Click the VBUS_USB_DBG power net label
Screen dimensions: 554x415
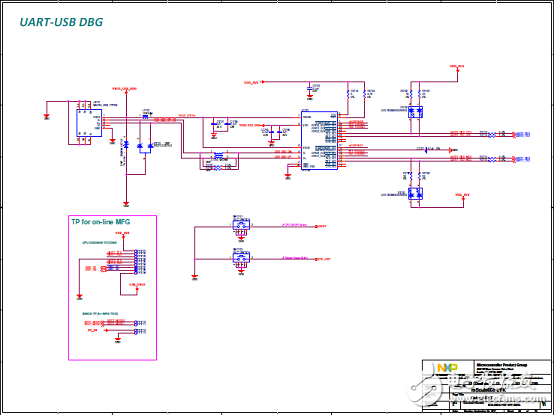tap(124, 89)
